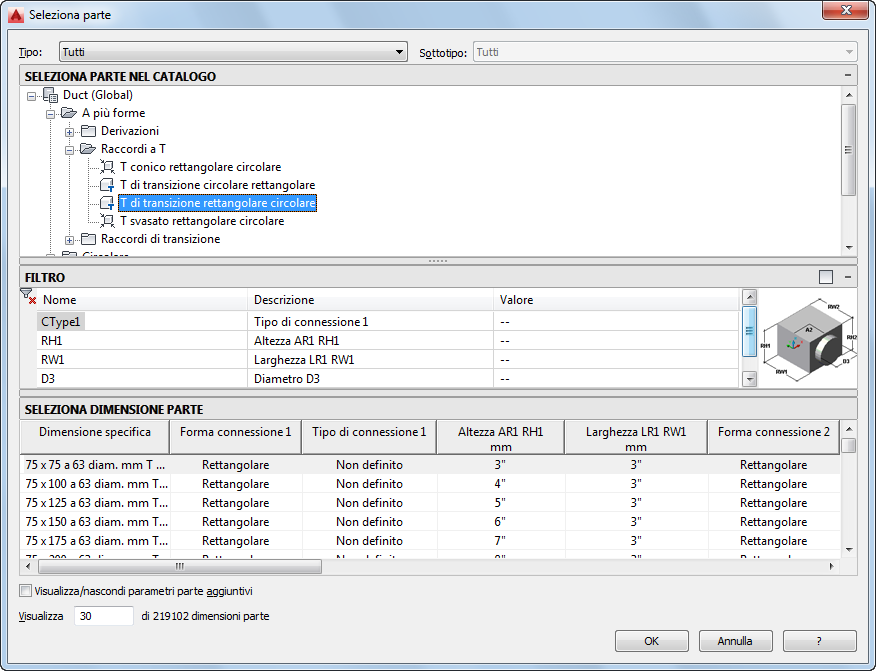This screenshot has height=671, width=876.
Task: Select the 75 x 100 a 63 diam. row
Action: coord(430,484)
